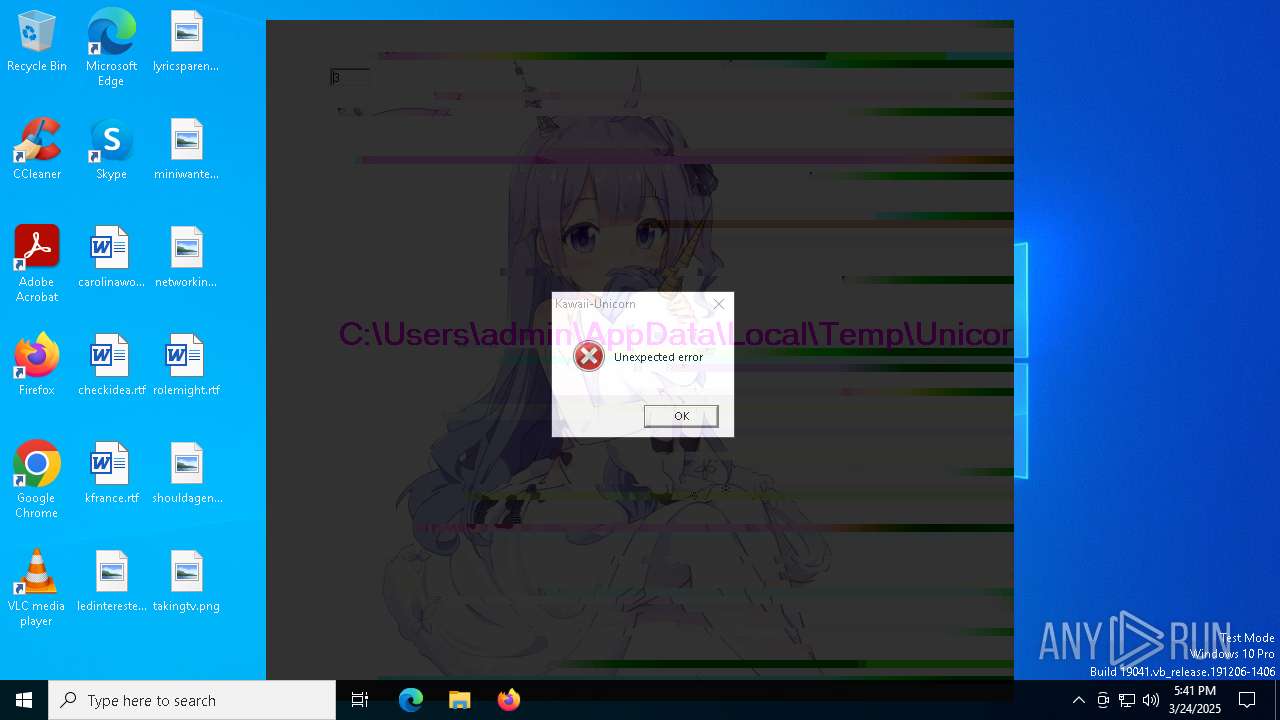Select the rolemight.rtf document icon

click(186, 365)
